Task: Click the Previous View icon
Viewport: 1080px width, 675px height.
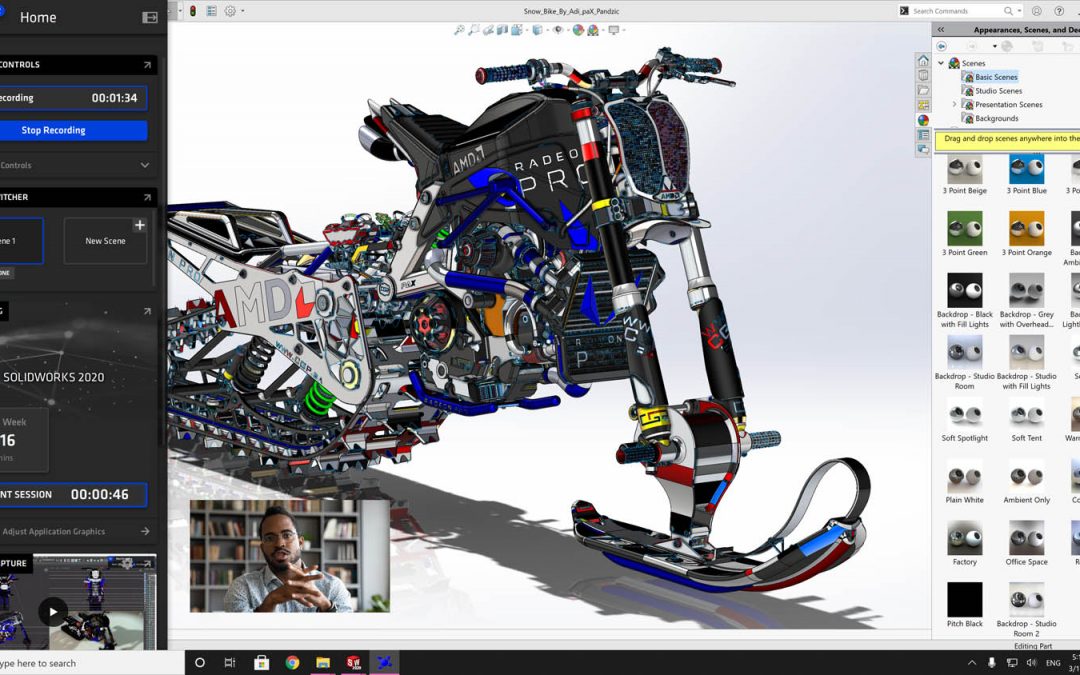Action: pos(488,30)
